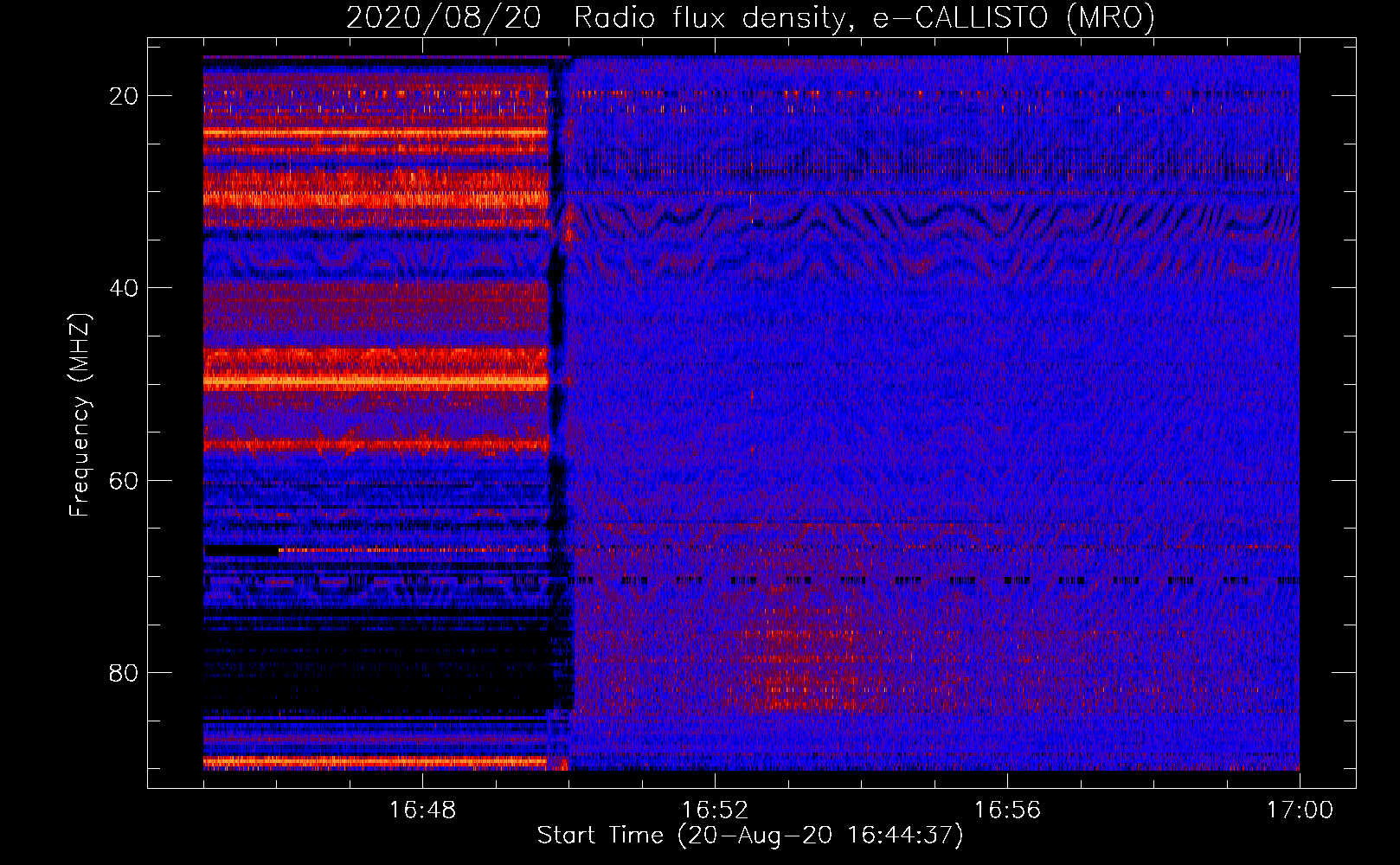The image size is (1400, 865).
Task: Select the 16:48 time tick label
Action: coord(422,811)
